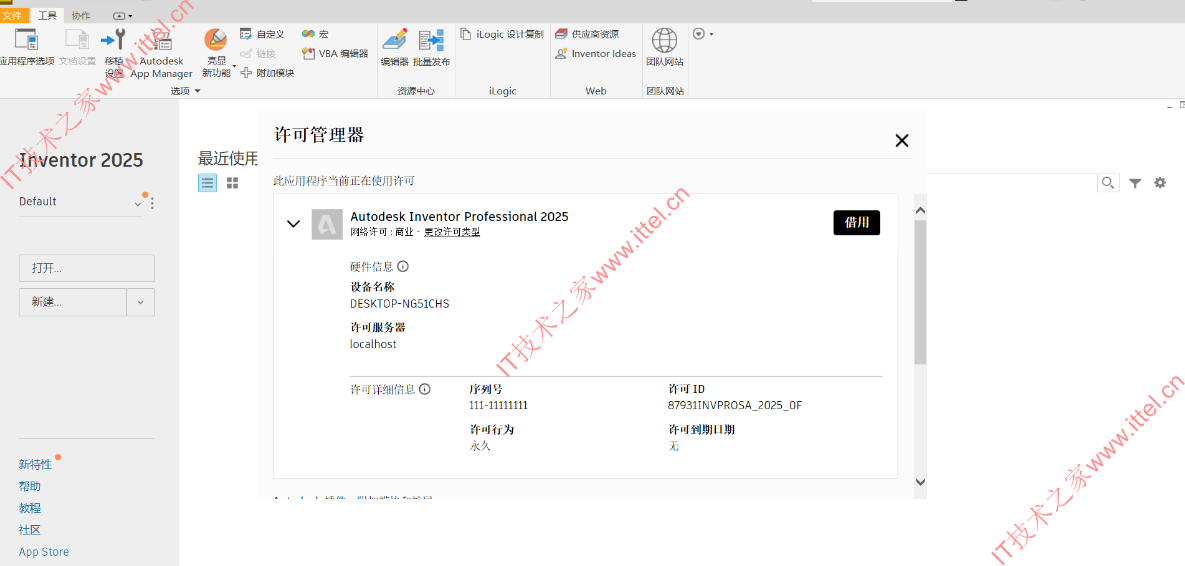The height and width of the screenshot is (566, 1185).
Task: Expand Options (选项) panel dropdown
Action: pyautogui.click(x=186, y=91)
